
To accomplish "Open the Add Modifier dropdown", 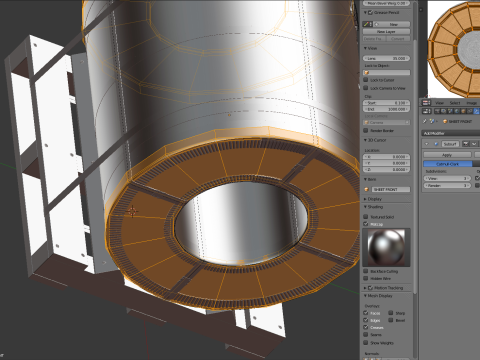I will [x=451, y=133].
